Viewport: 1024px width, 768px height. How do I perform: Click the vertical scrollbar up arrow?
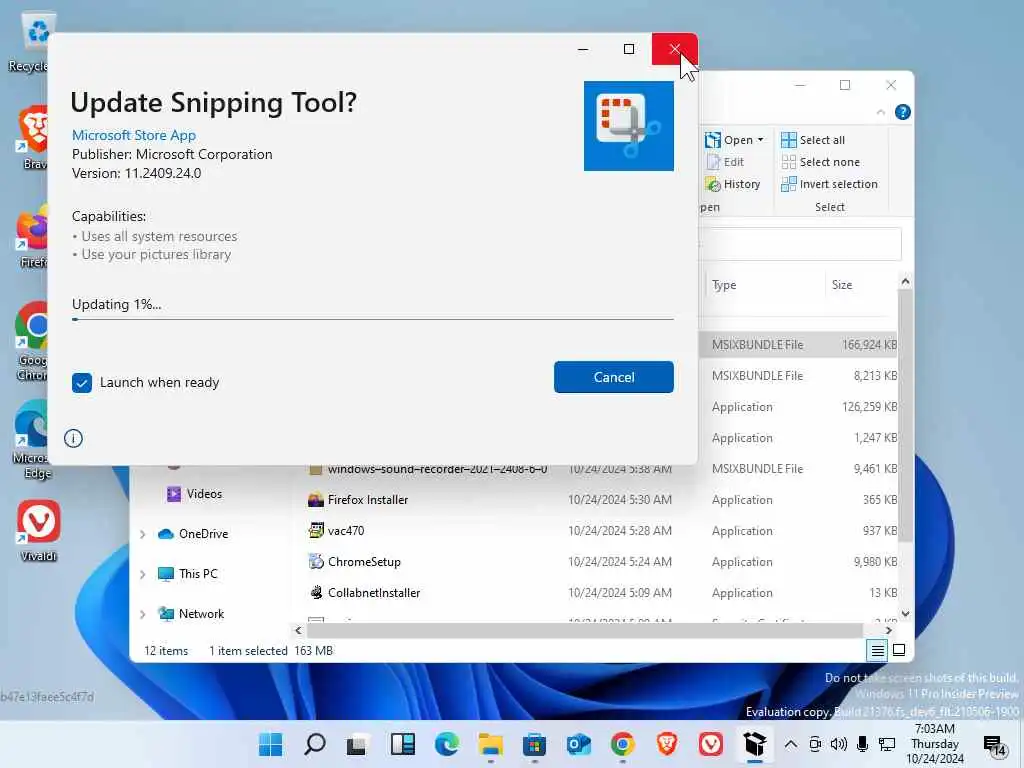[905, 281]
